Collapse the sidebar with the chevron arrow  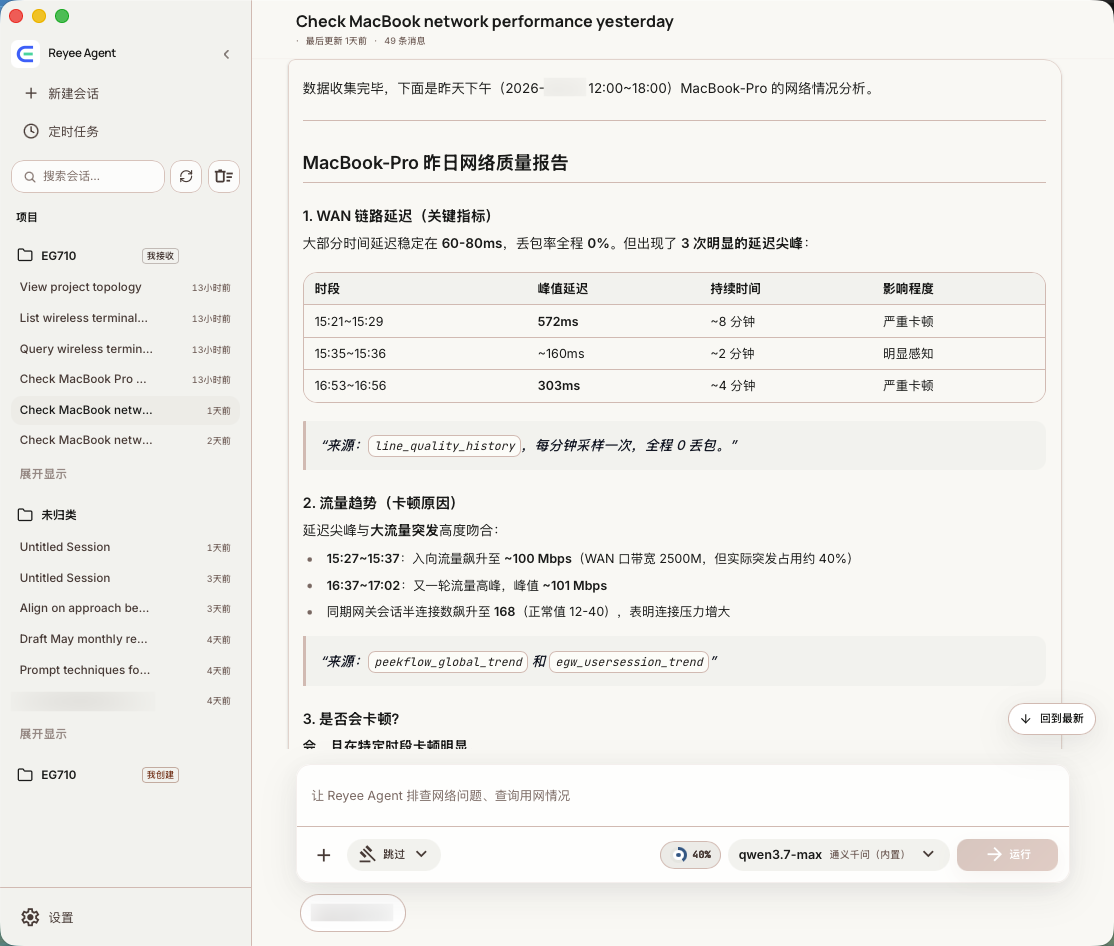click(x=226, y=54)
